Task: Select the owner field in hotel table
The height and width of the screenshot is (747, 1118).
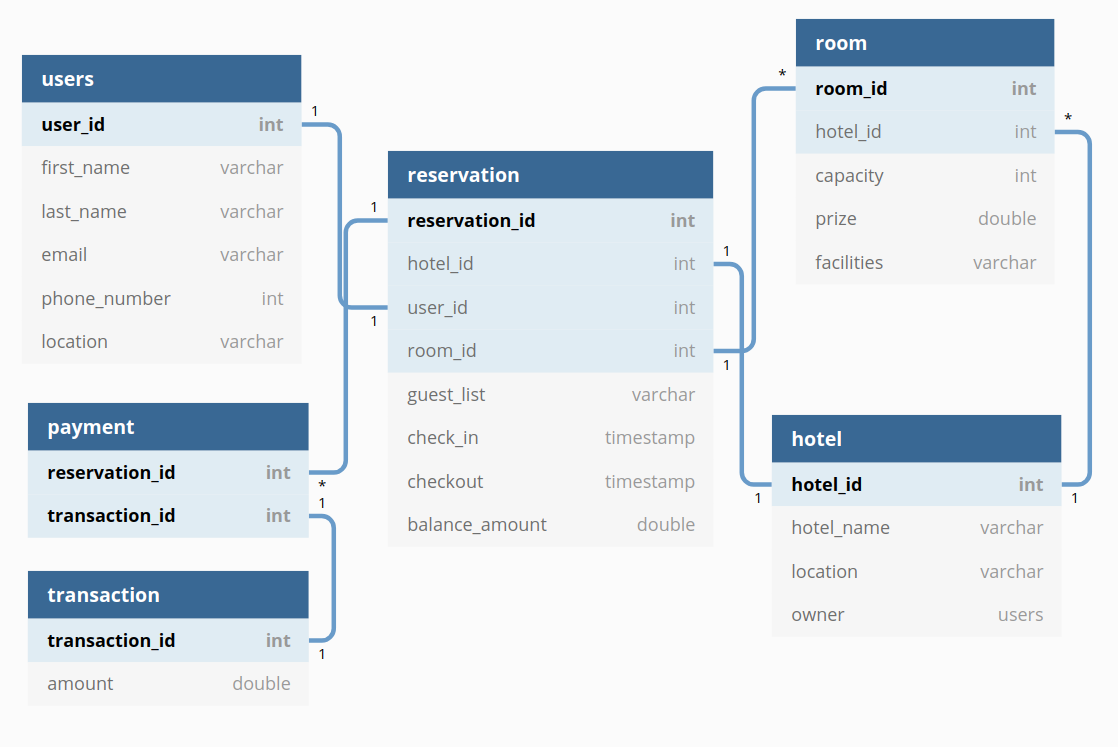Action: click(916, 614)
